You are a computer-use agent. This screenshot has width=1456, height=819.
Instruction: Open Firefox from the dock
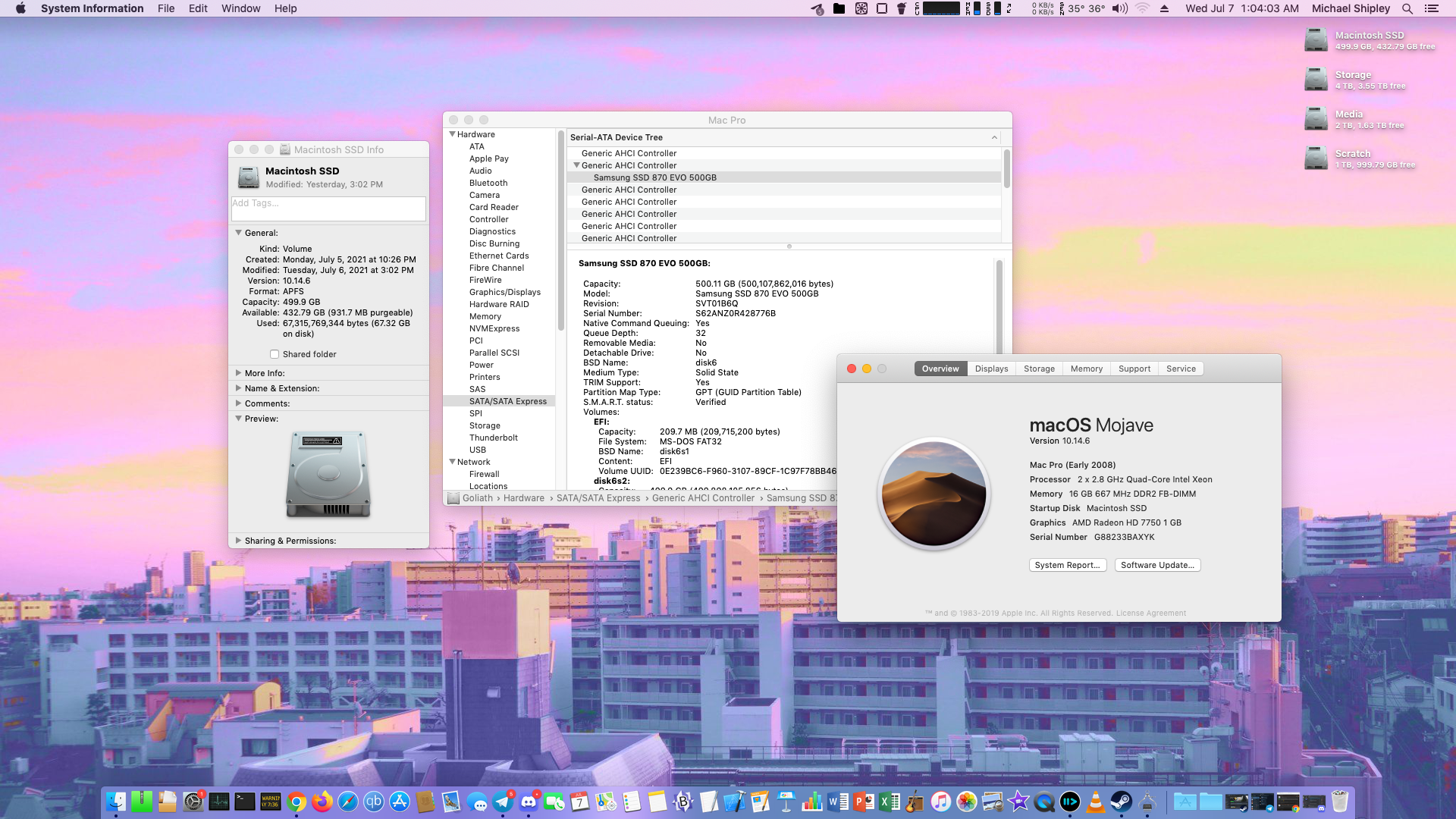point(322,802)
